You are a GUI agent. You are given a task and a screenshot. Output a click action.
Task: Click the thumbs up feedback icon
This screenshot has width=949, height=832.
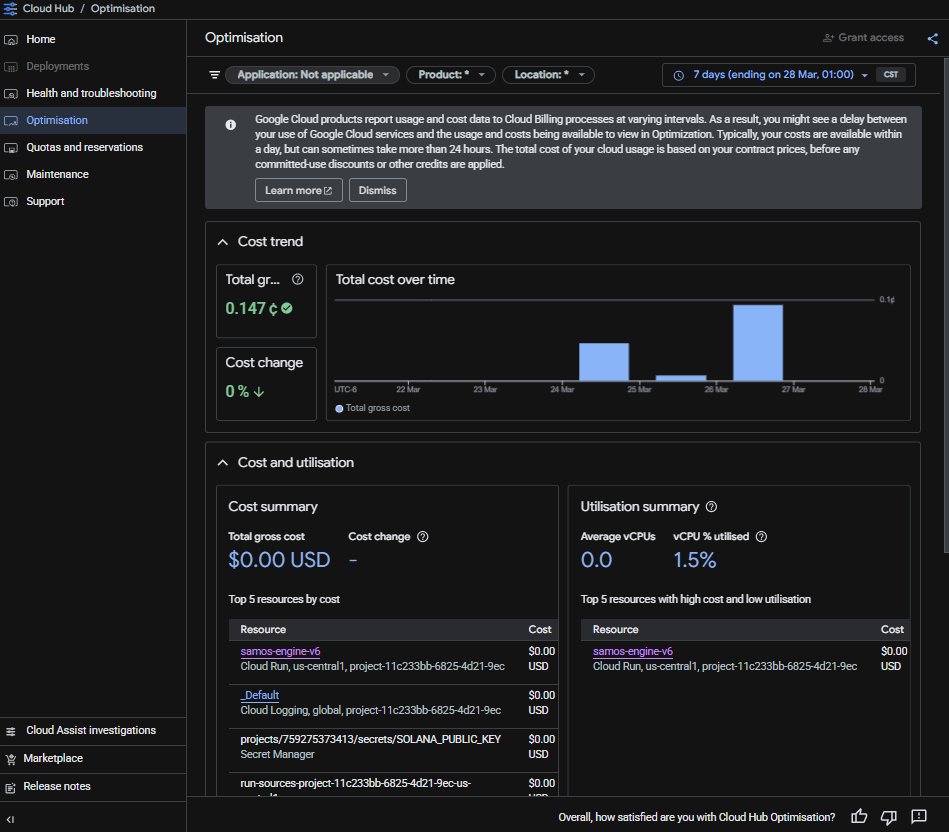coord(858,817)
